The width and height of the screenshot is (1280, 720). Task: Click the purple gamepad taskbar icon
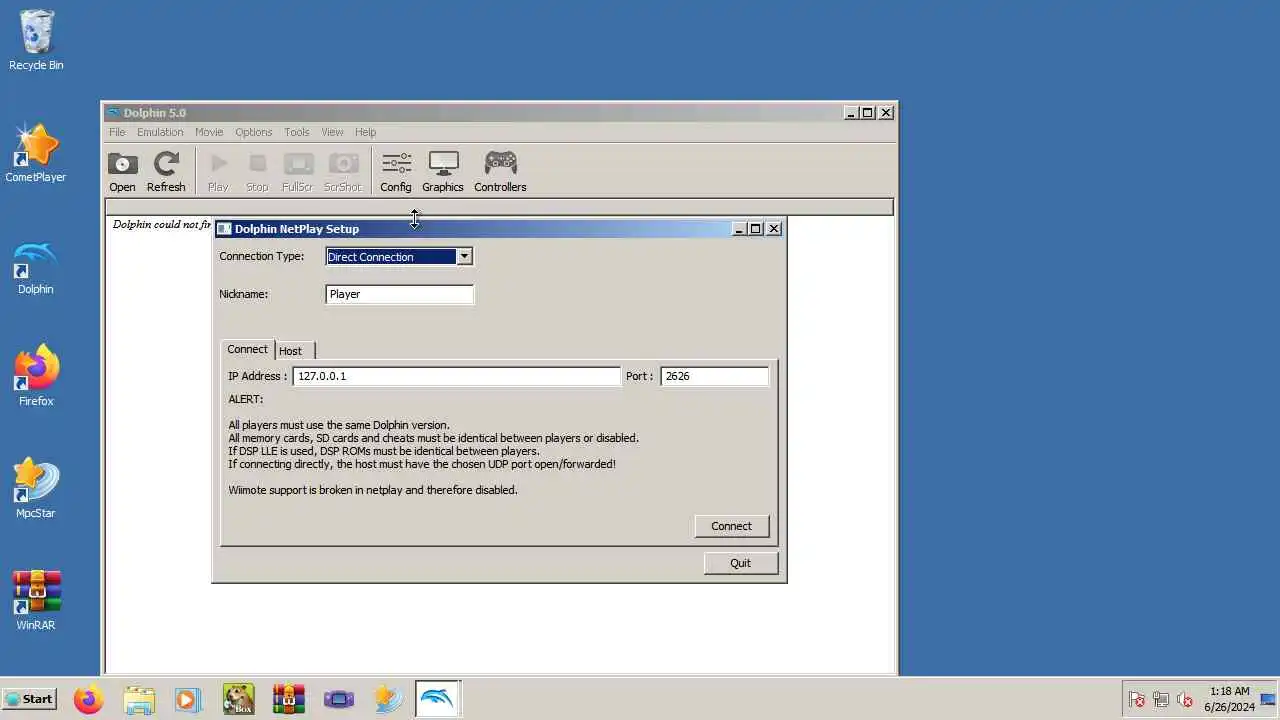tap(339, 699)
